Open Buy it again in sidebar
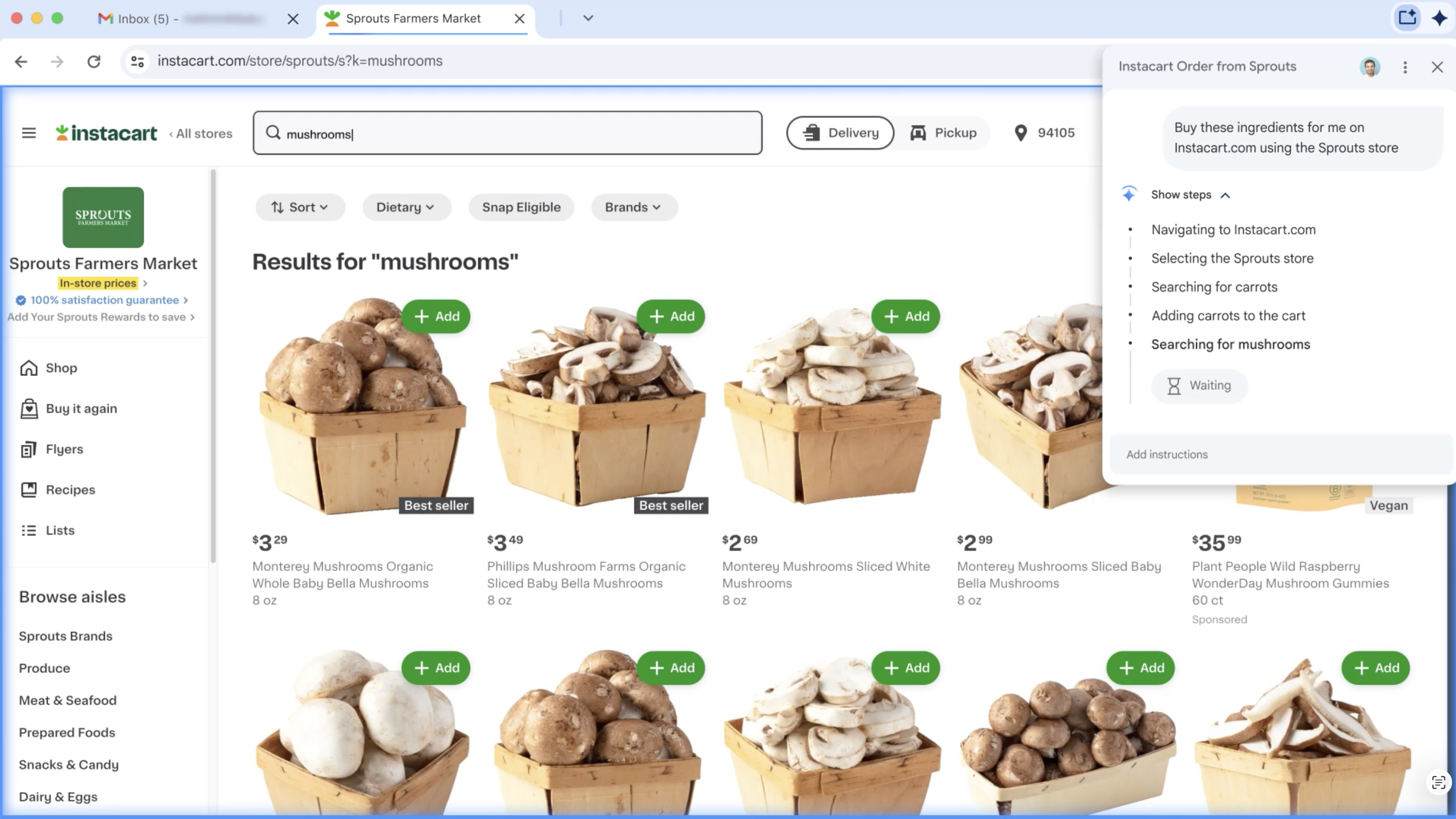 pyautogui.click(x=81, y=409)
